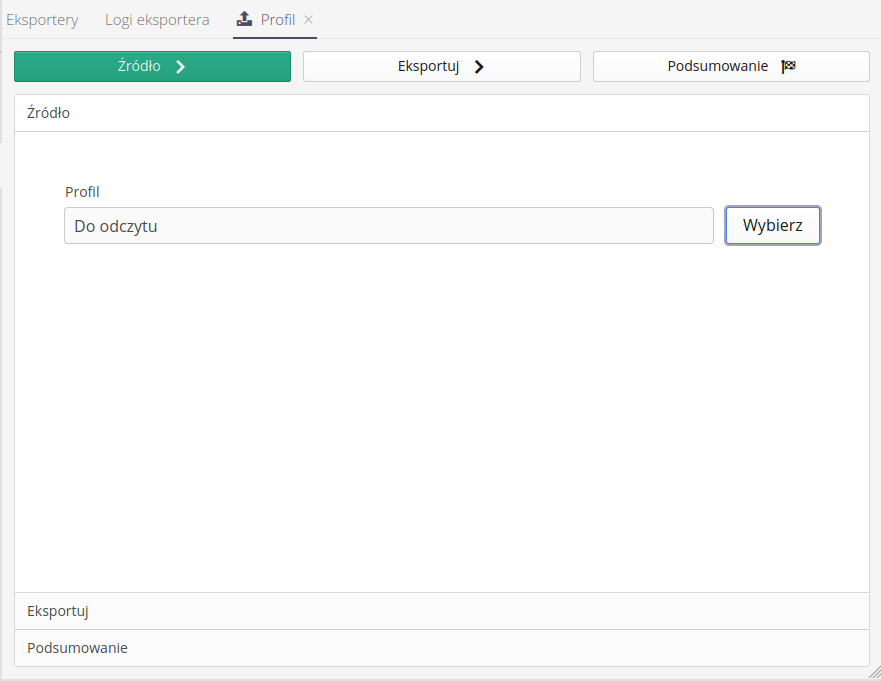This screenshot has height=681, width=881.
Task: Go to the Eksportuj wizard step button
Action: pyautogui.click(x=428, y=67)
